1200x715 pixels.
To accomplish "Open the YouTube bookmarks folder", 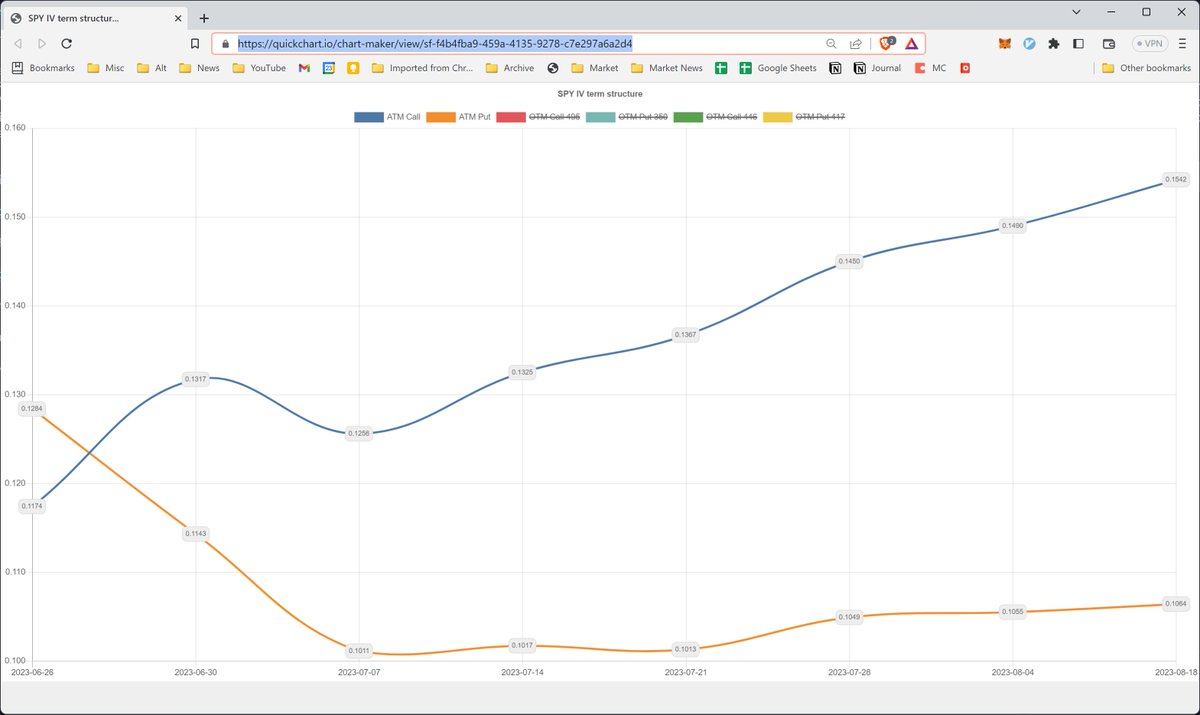I will coord(258,68).
